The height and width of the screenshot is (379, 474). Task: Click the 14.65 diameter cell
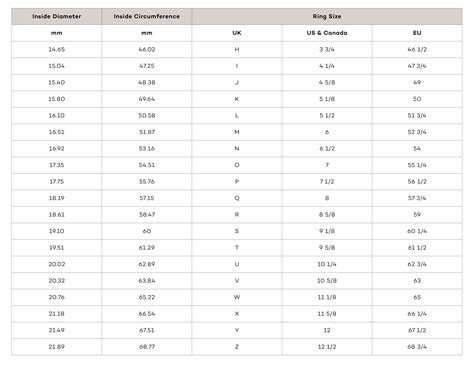[56, 50]
